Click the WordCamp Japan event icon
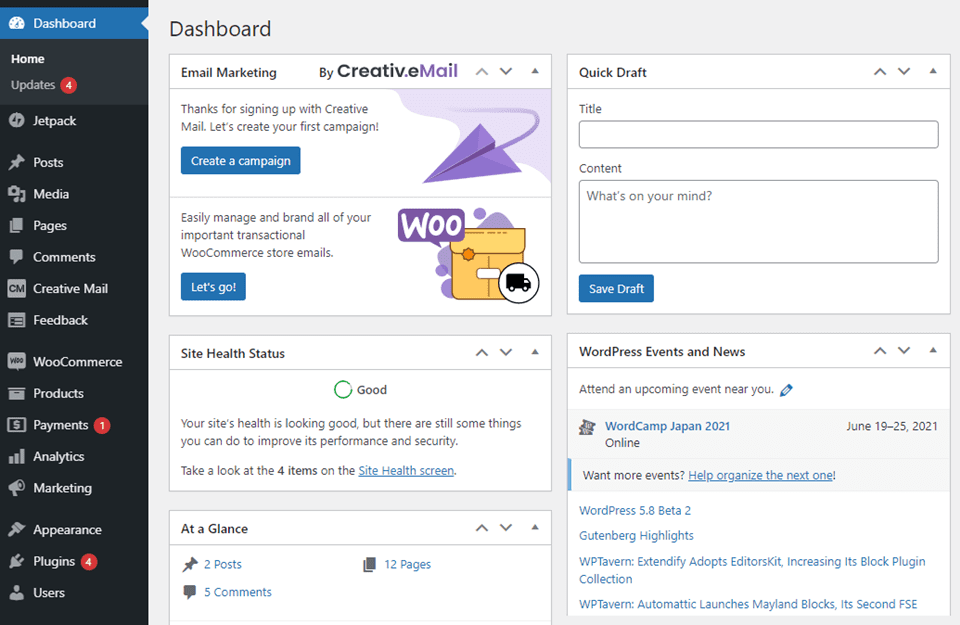Viewport: 960px width, 625px height. (587, 427)
